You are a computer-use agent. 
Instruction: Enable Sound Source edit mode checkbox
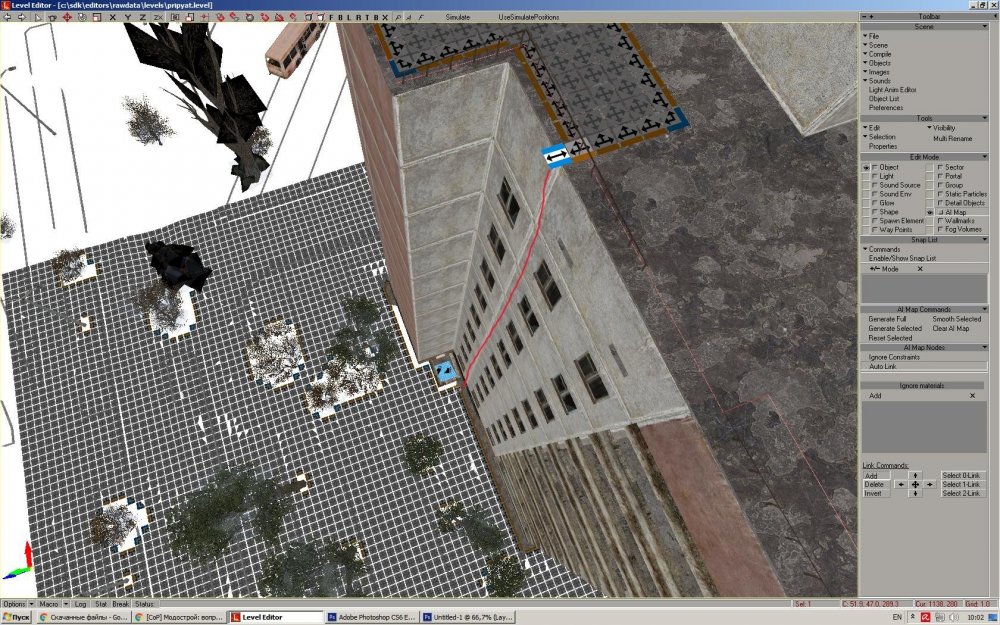click(x=874, y=185)
